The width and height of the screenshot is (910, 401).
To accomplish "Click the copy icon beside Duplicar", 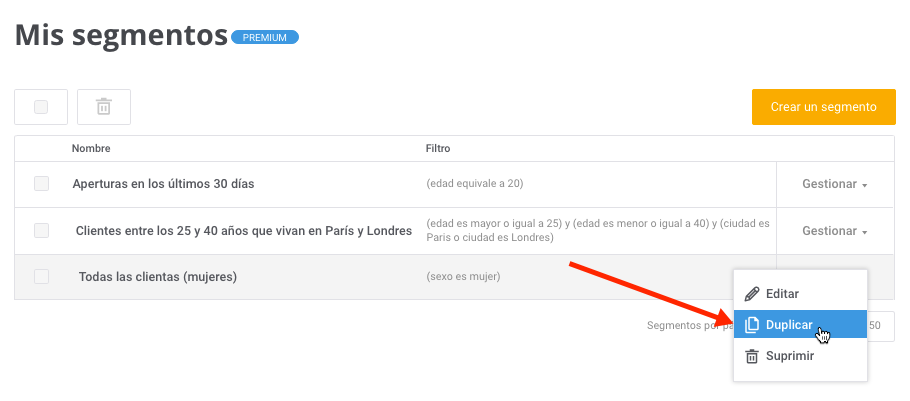I will pyautogui.click(x=752, y=325).
